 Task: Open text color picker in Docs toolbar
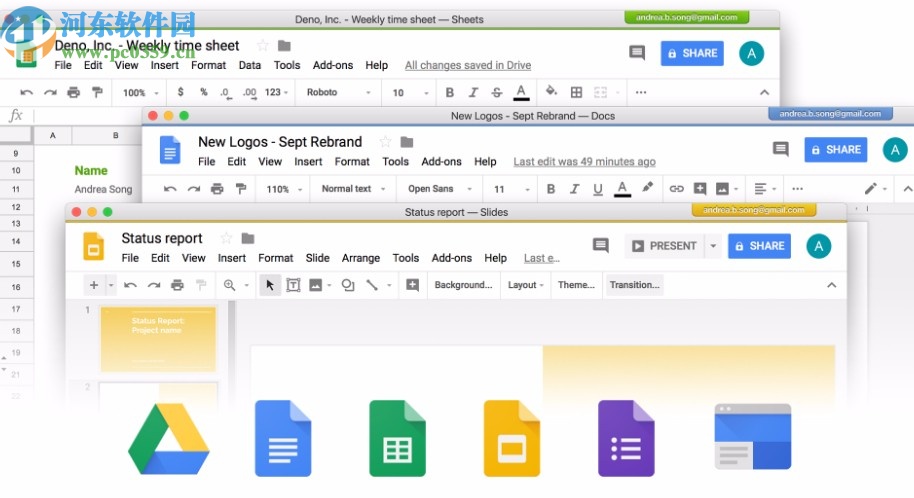pyautogui.click(x=623, y=188)
